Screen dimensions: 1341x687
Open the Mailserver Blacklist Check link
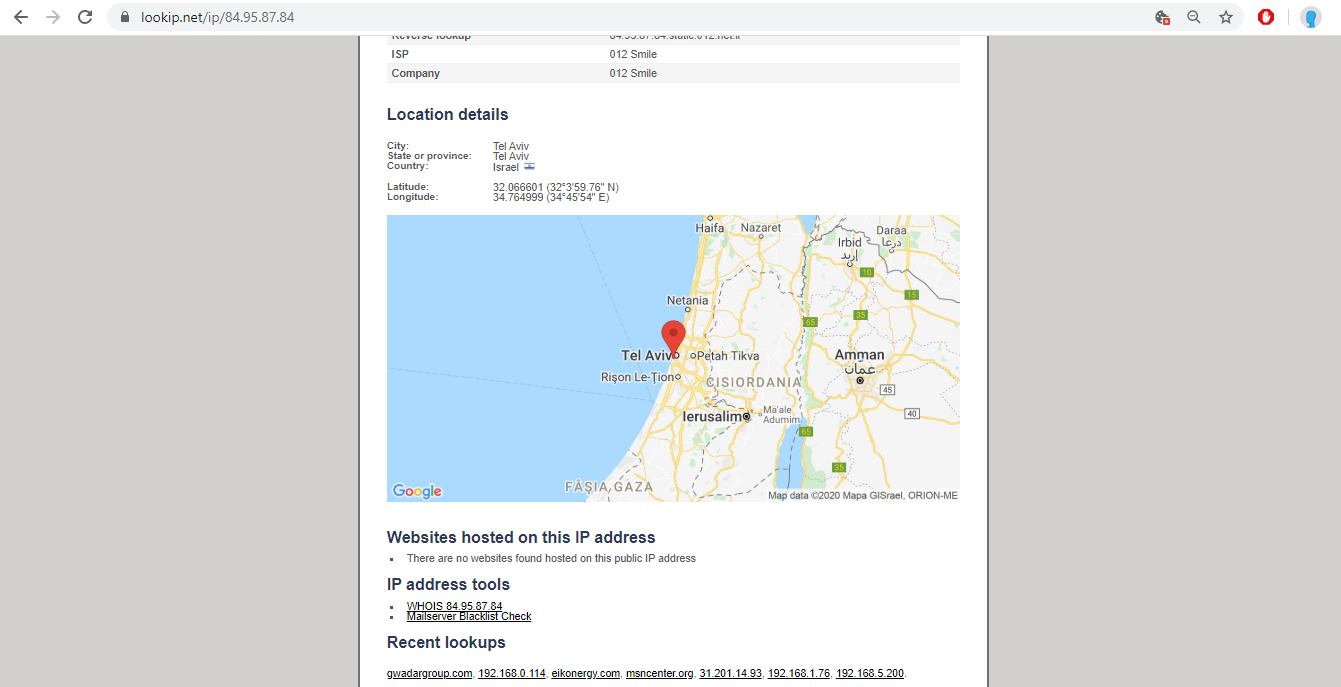pos(469,617)
